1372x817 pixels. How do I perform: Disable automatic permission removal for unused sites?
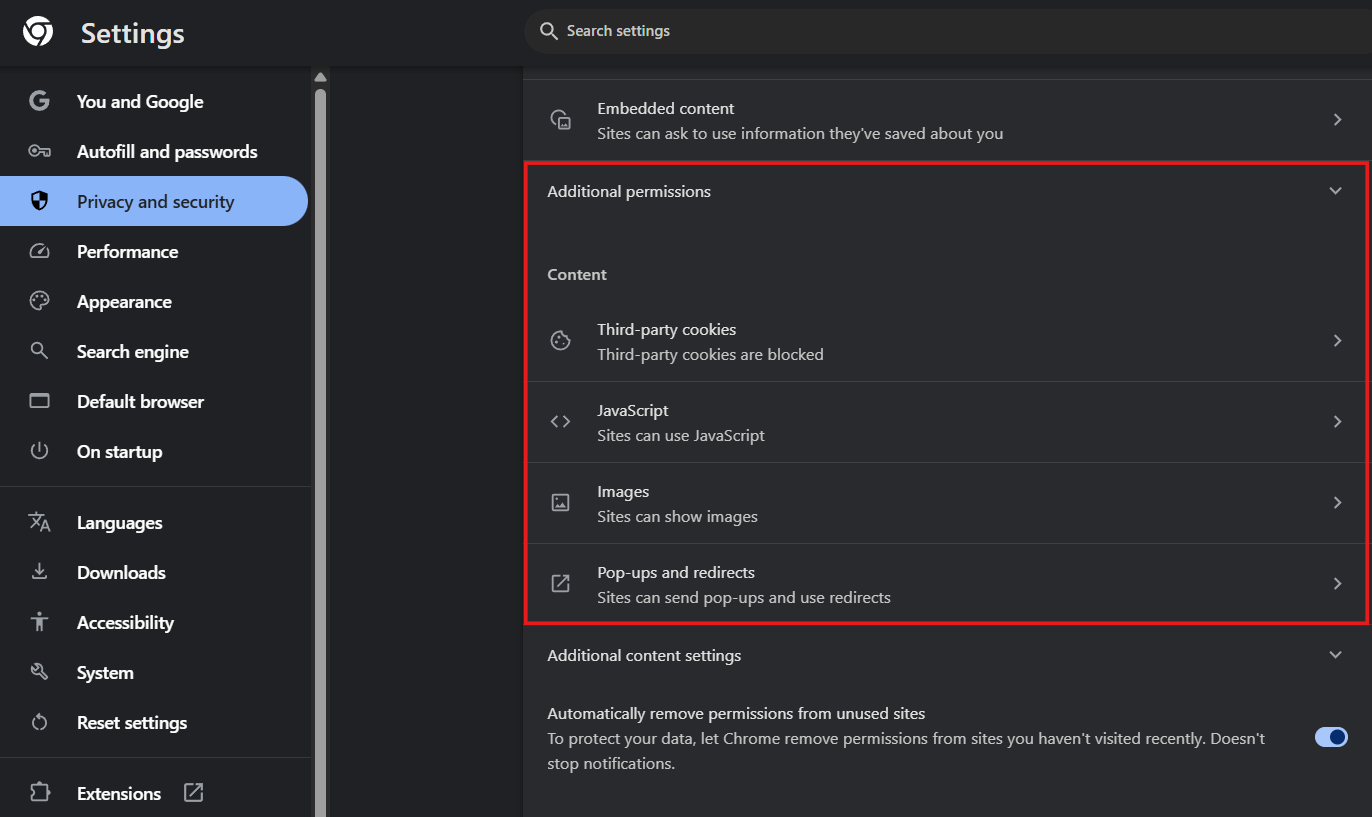point(1330,737)
